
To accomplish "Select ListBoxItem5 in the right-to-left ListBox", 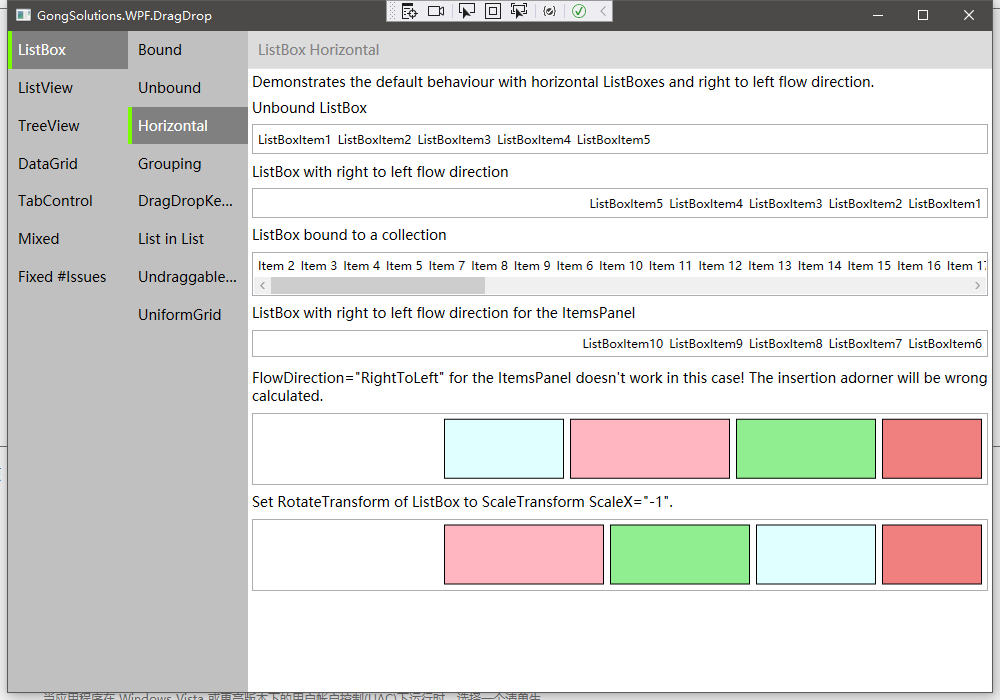I will click(626, 204).
